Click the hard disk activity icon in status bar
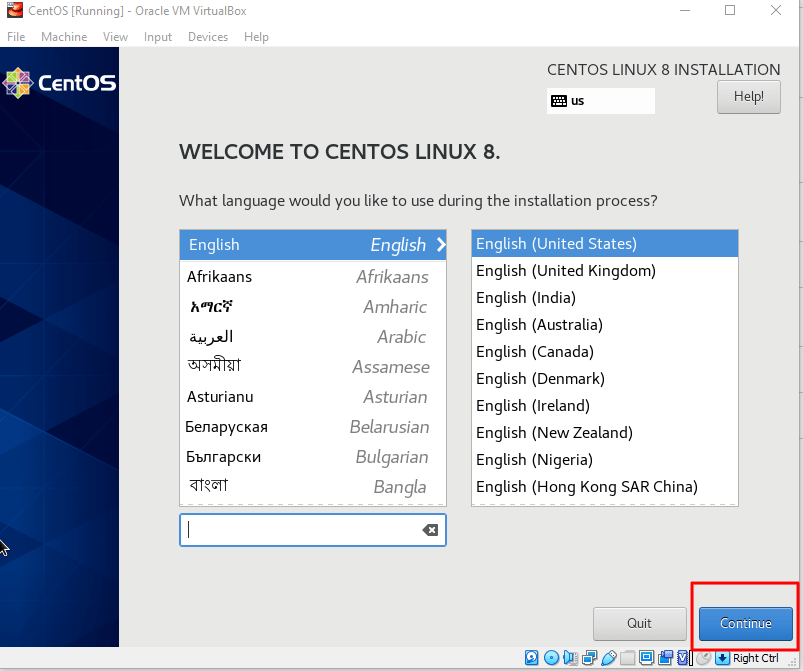The width and height of the screenshot is (803, 671). tap(532, 658)
